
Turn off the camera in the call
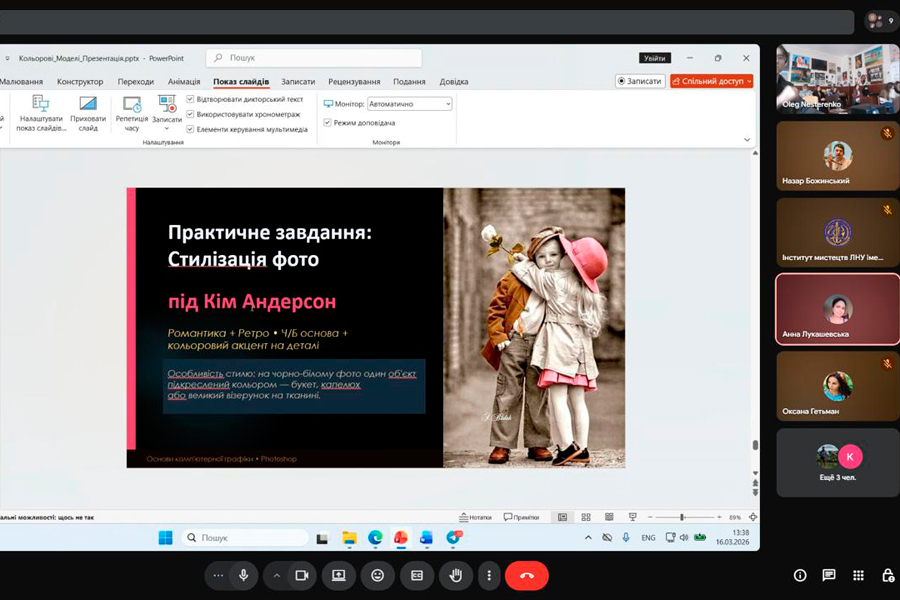[300, 575]
